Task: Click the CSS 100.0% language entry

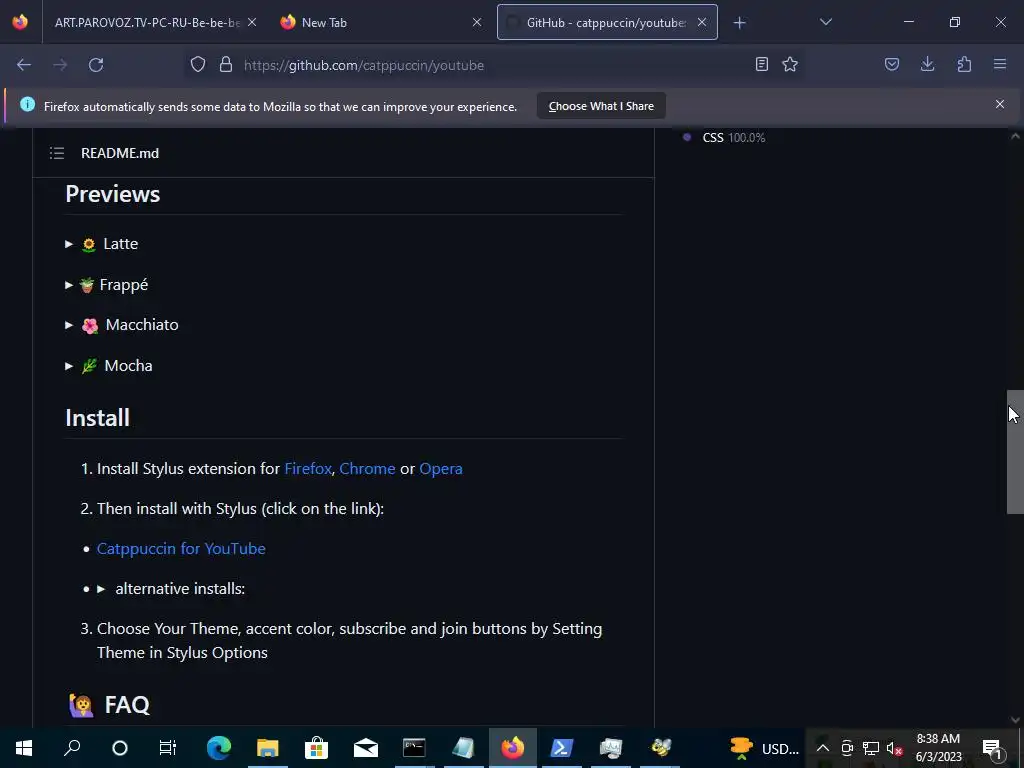Action: (x=733, y=137)
